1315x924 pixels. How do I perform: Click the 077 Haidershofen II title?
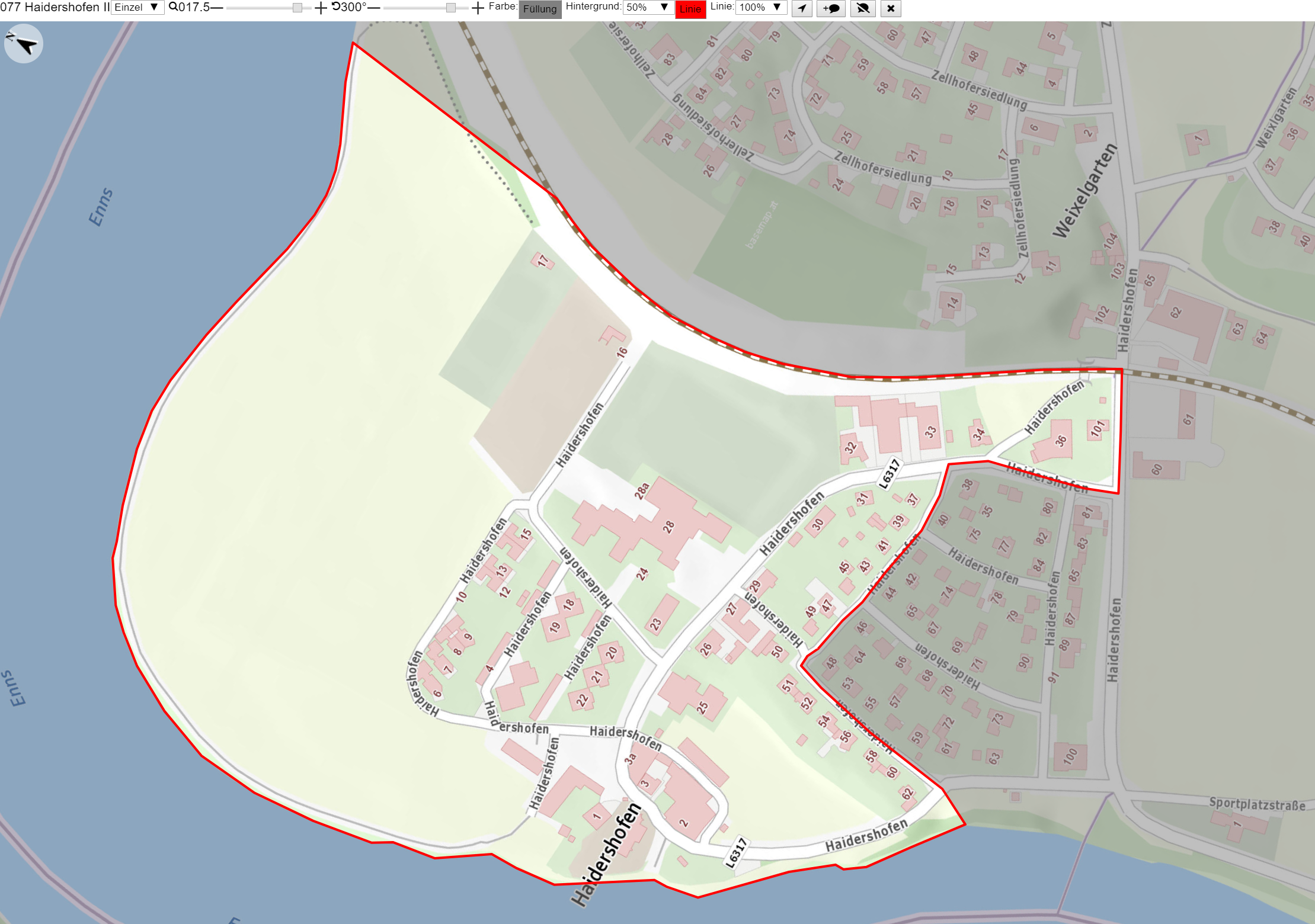click(x=55, y=7)
